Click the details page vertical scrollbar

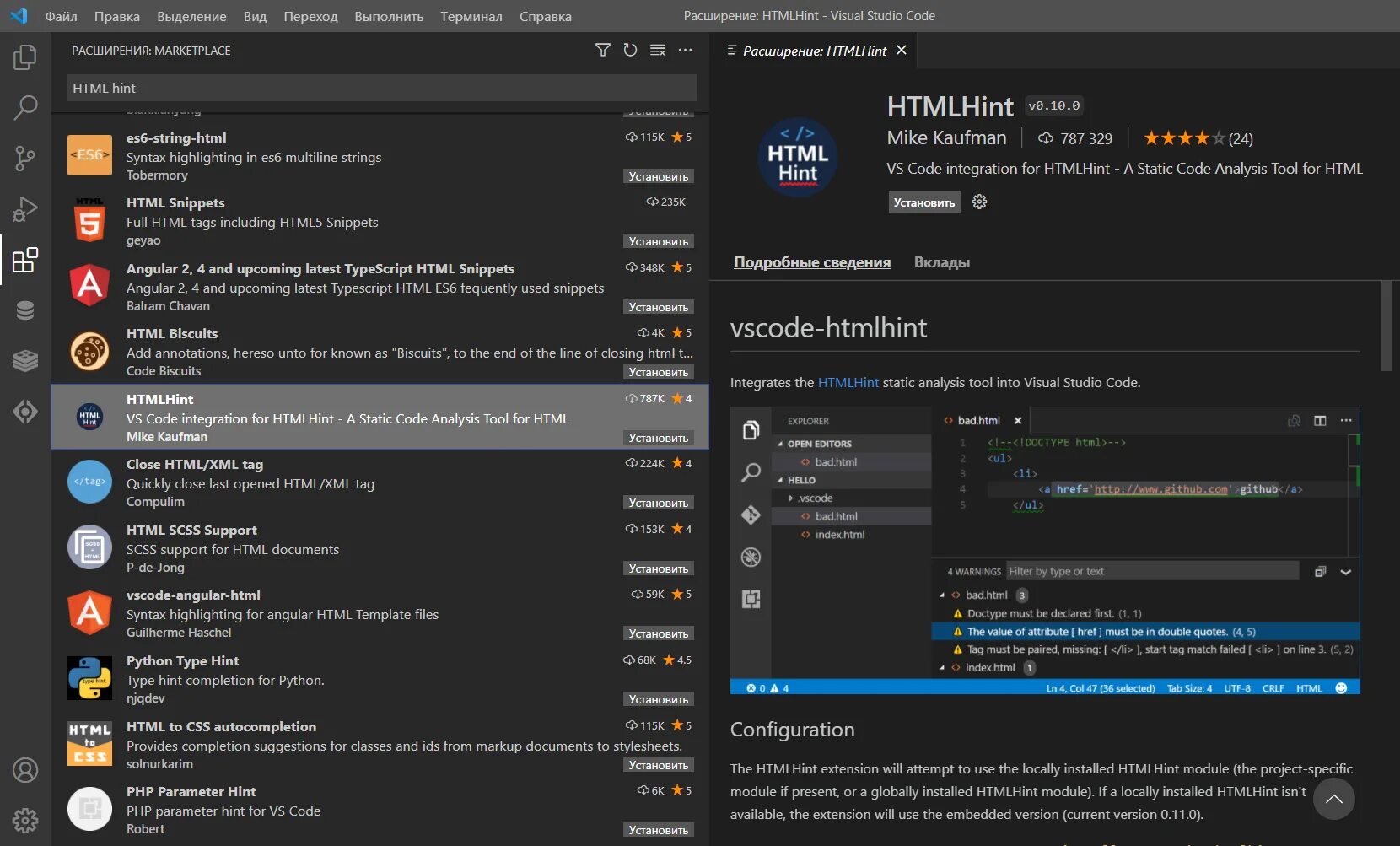(x=1386, y=326)
